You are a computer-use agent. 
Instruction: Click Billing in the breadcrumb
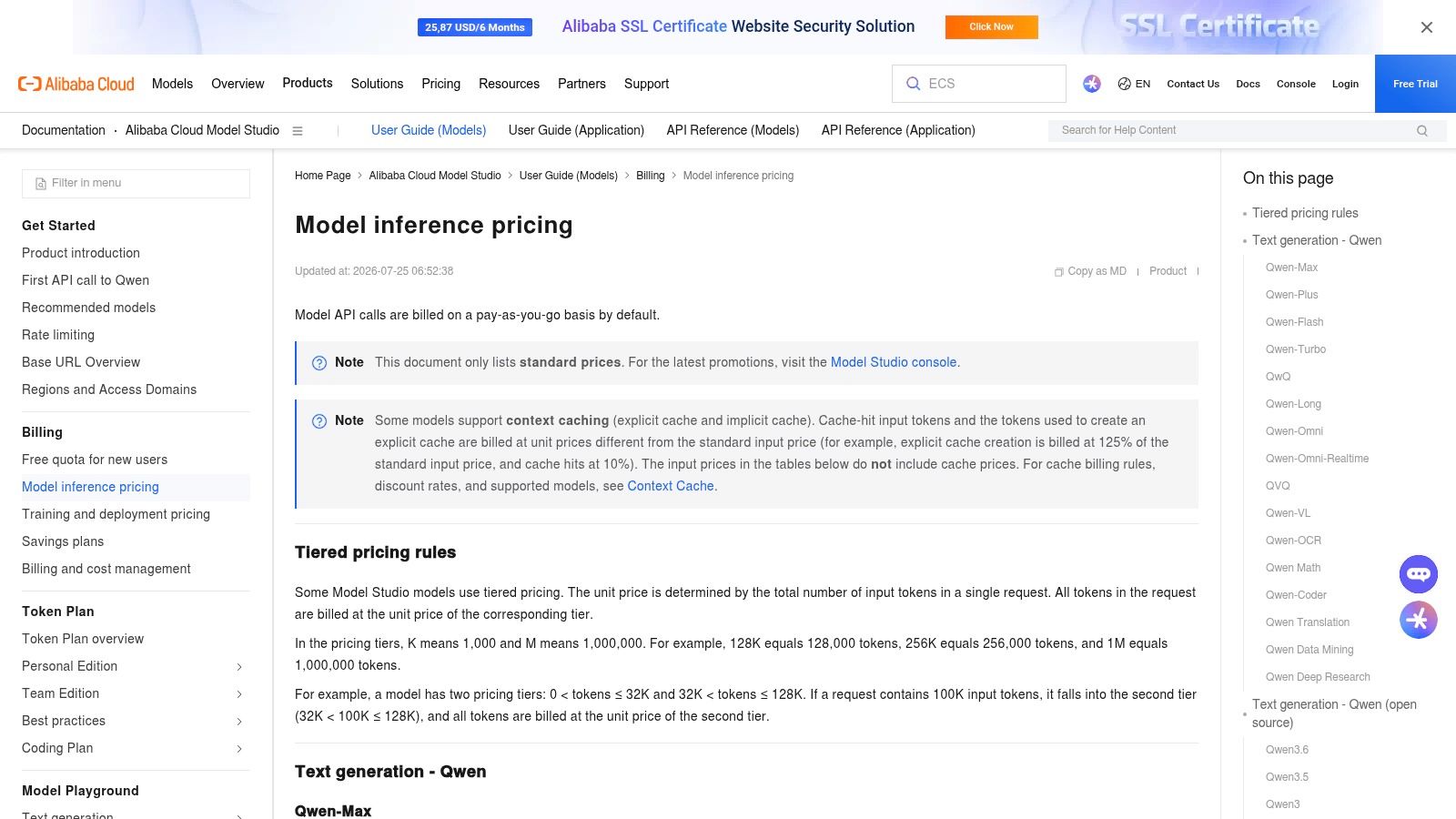pyautogui.click(x=650, y=176)
